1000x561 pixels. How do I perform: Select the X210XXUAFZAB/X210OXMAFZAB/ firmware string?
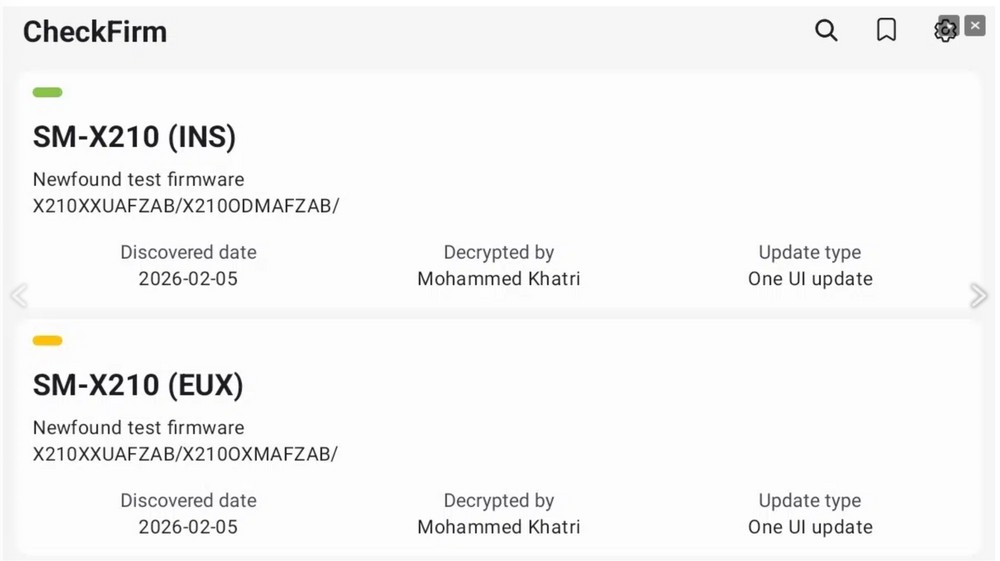(185, 454)
